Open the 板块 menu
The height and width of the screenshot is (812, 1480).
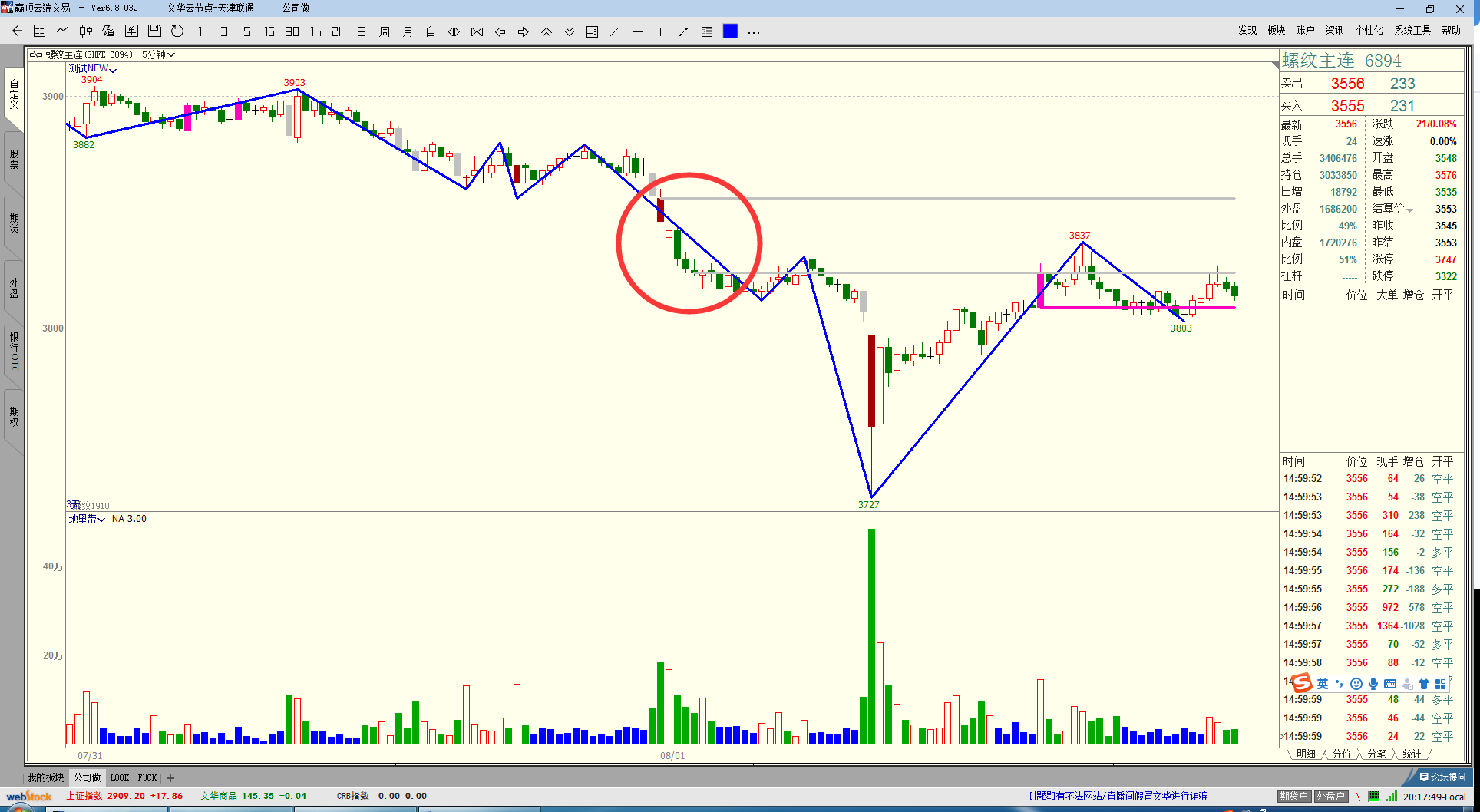[1276, 30]
